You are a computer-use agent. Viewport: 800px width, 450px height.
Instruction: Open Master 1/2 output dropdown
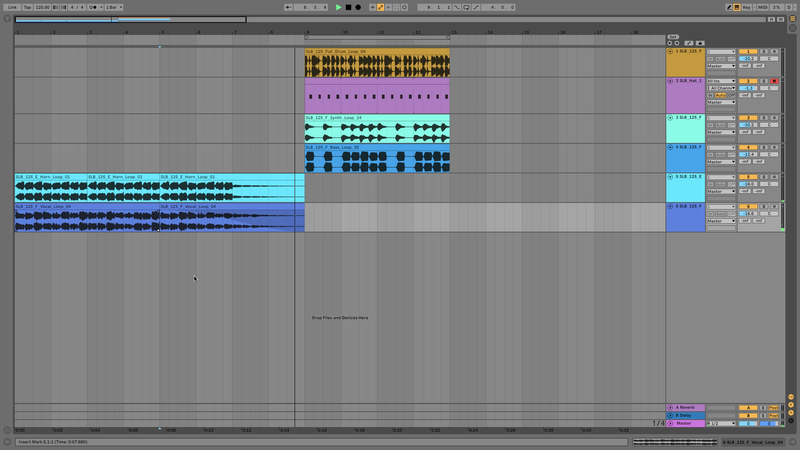[721, 423]
